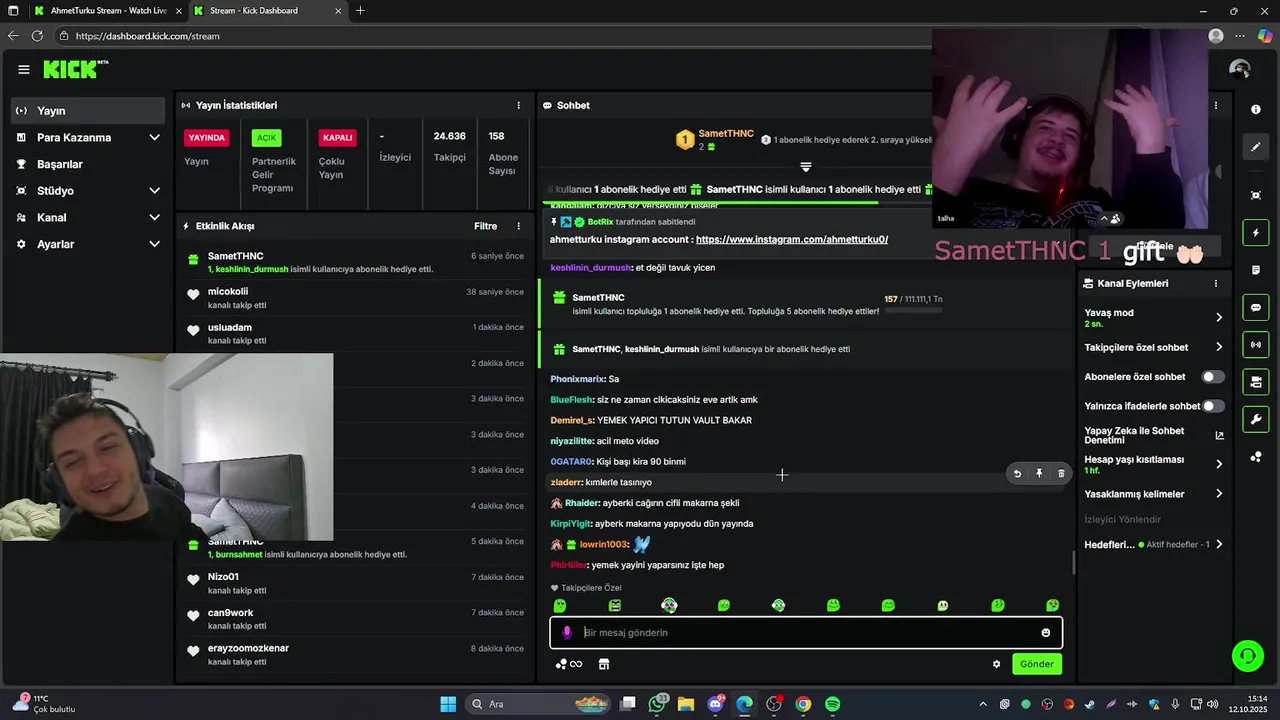
Task: Click the SametTHNC username in leaderboard
Action: (726, 133)
